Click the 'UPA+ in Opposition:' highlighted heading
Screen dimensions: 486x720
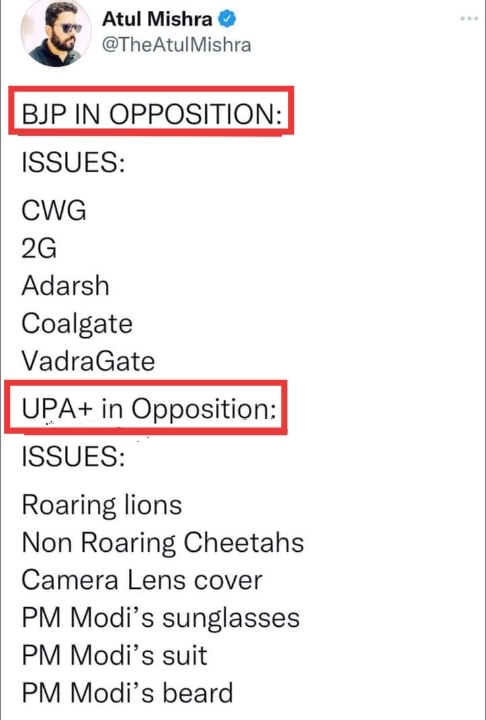click(146, 407)
